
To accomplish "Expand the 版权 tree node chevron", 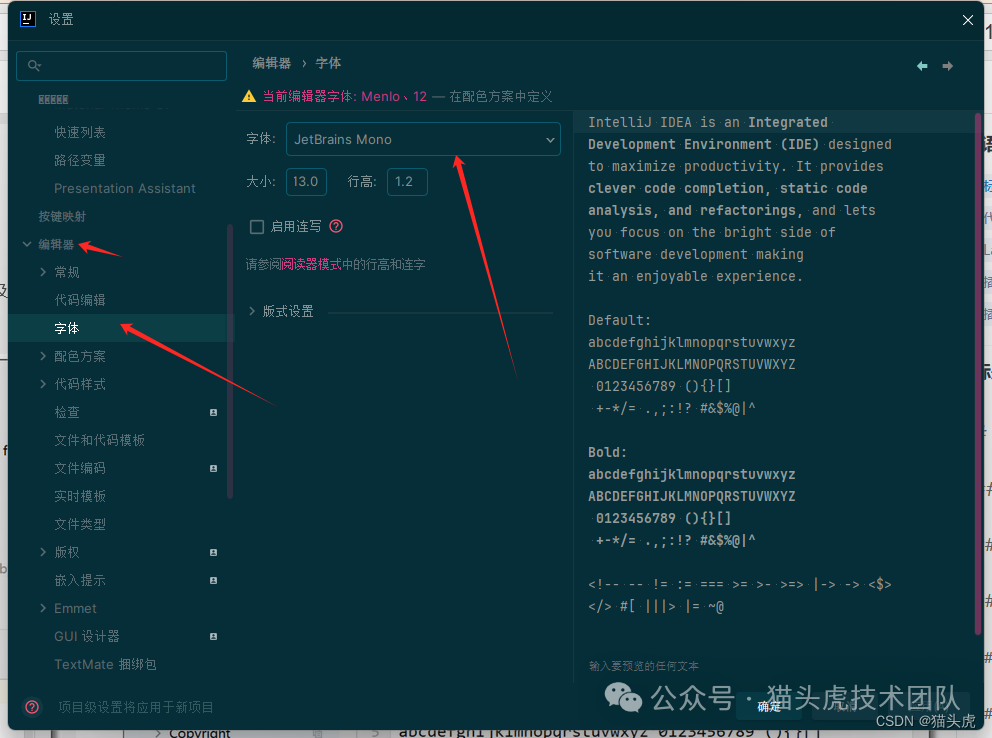I will pyautogui.click(x=43, y=552).
